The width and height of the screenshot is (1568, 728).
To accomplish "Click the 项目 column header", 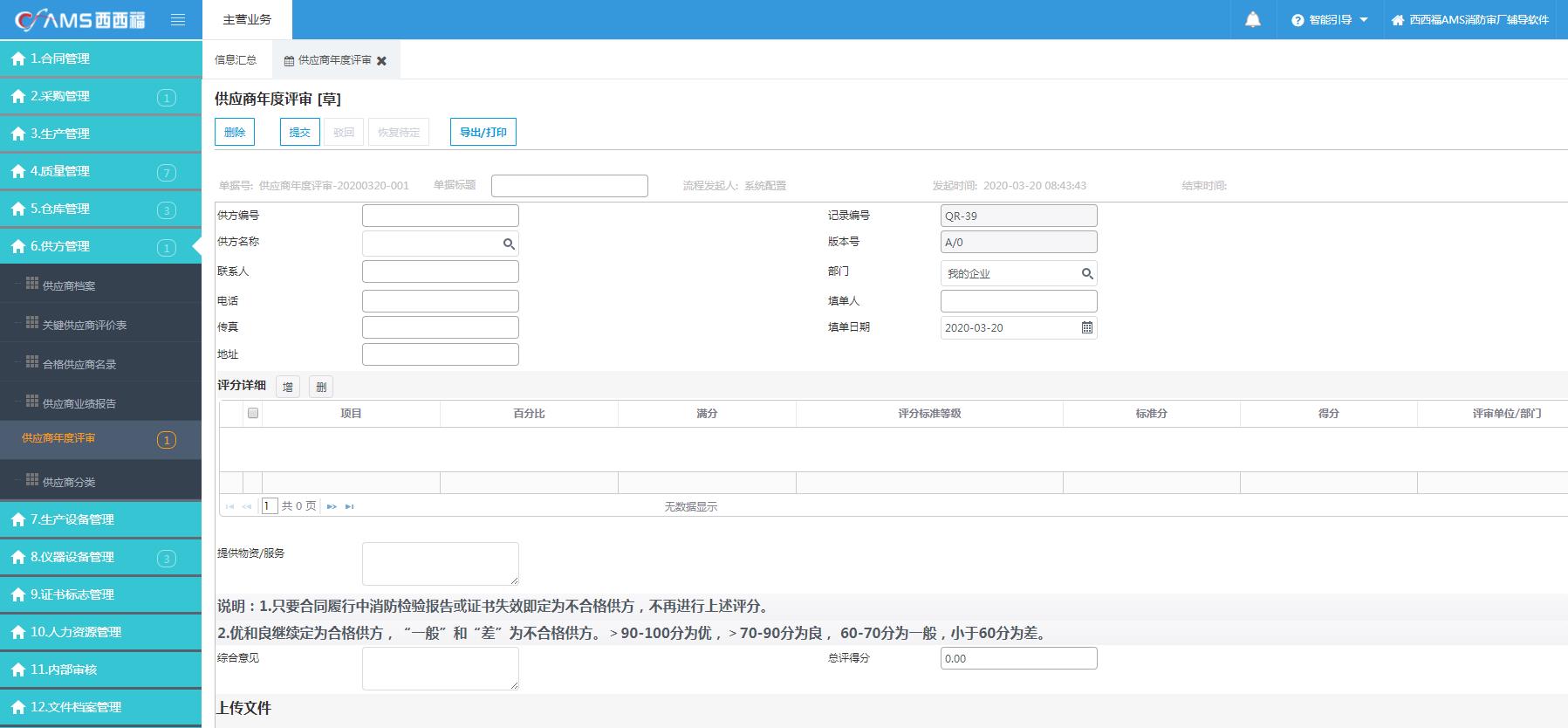I will (351, 414).
